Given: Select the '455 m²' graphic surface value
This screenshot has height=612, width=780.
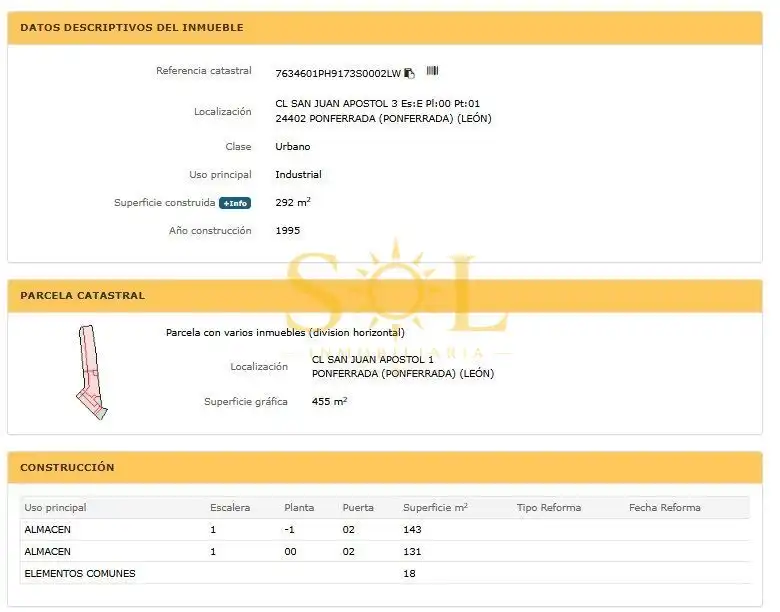Looking at the screenshot, I should (329, 401).
